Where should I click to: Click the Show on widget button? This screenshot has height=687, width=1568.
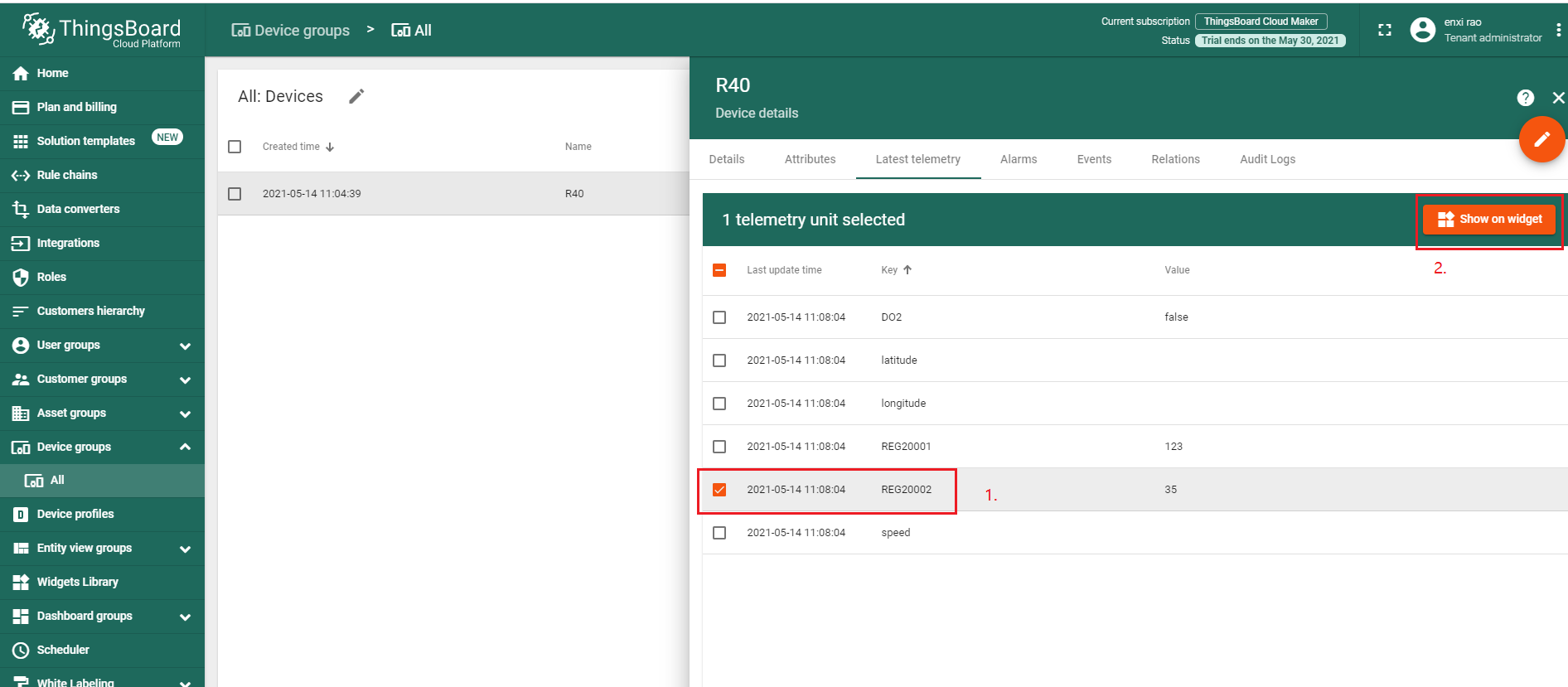(1488, 220)
